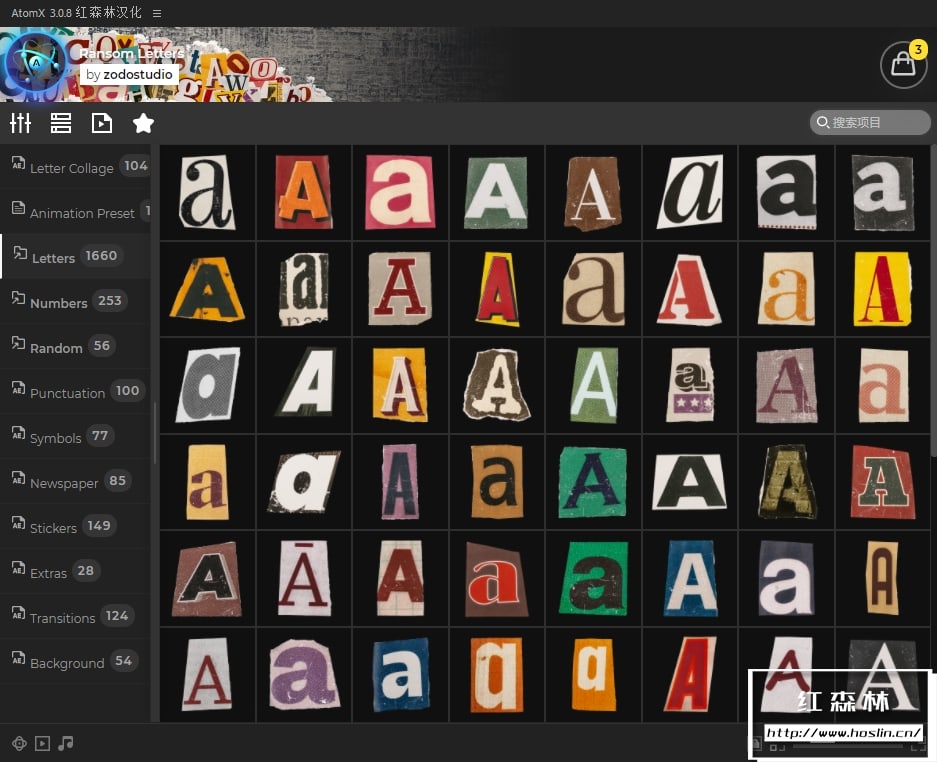Open the shopping bag cart with badge 3

(903, 65)
